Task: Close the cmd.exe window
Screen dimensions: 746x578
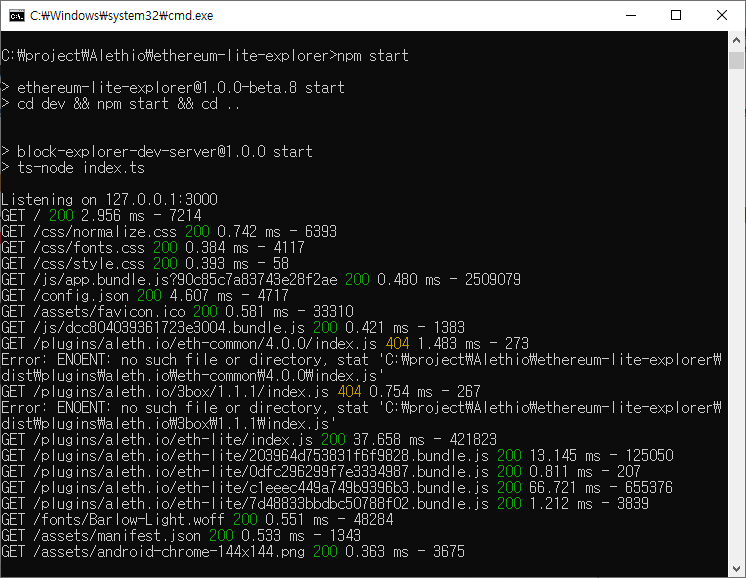Action: [x=721, y=16]
